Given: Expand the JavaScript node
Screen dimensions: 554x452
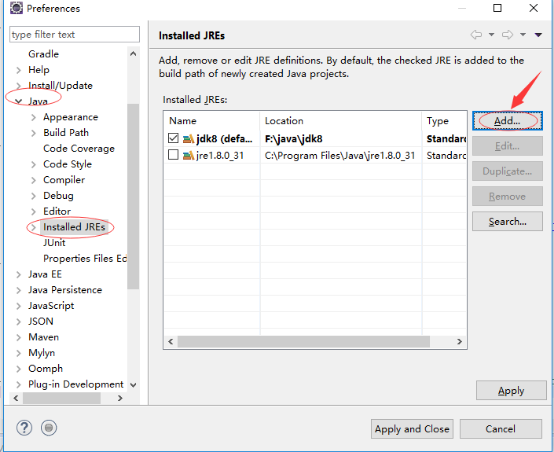Looking at the screenshot, I should [19, 306].
